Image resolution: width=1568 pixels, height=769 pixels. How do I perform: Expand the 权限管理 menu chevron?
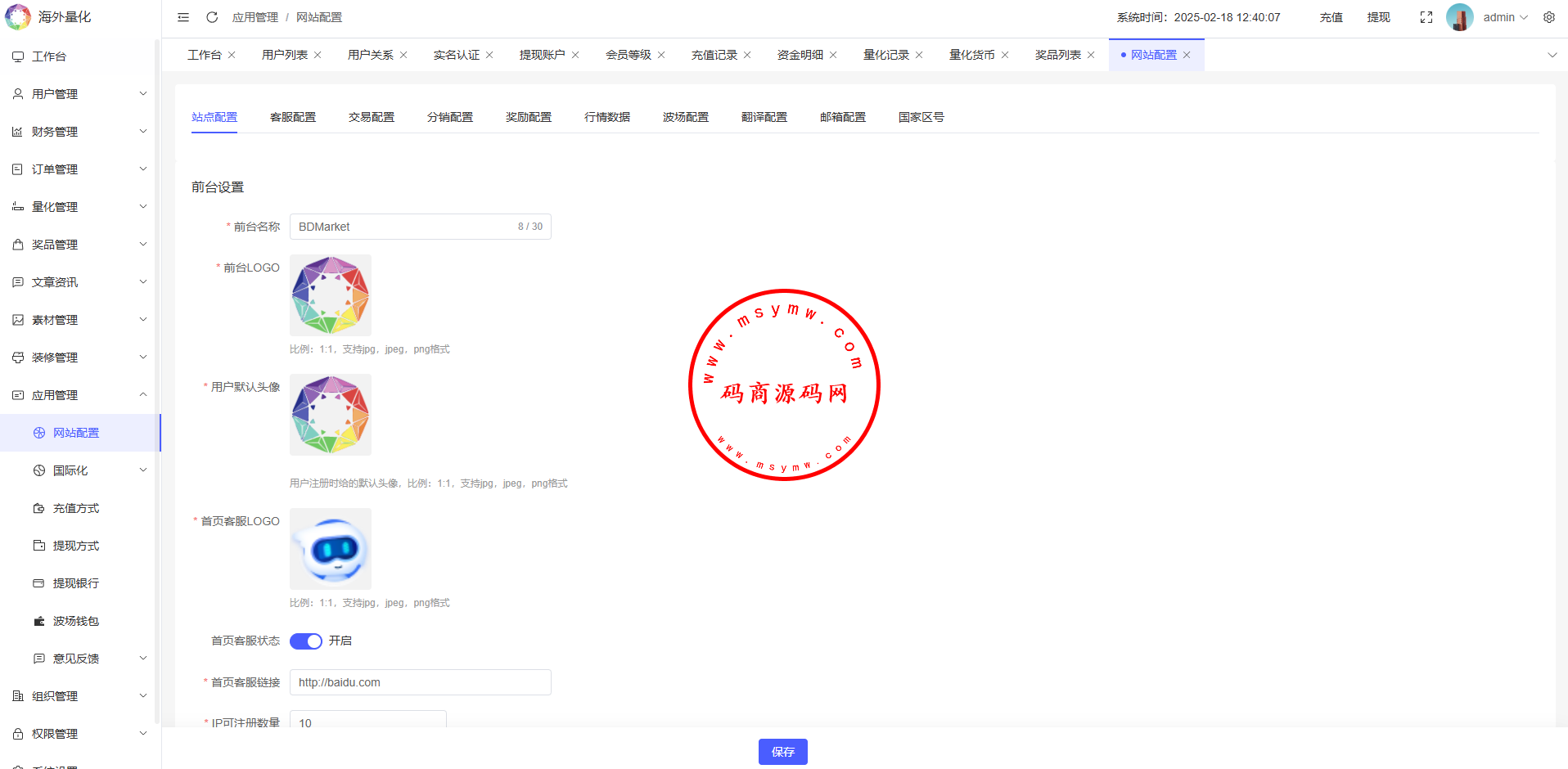coord(143,734)
